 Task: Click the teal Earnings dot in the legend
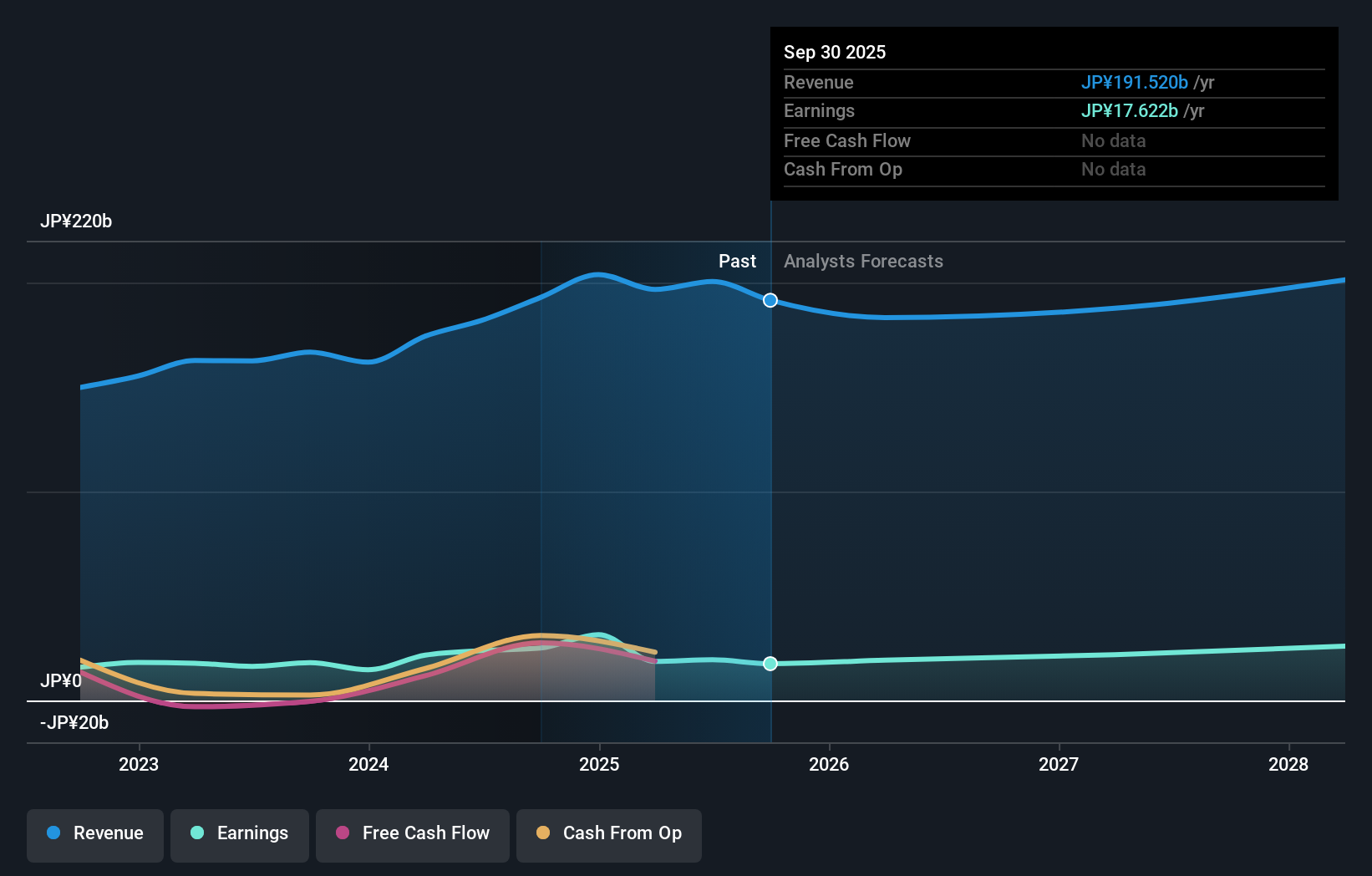click(196, 833)
